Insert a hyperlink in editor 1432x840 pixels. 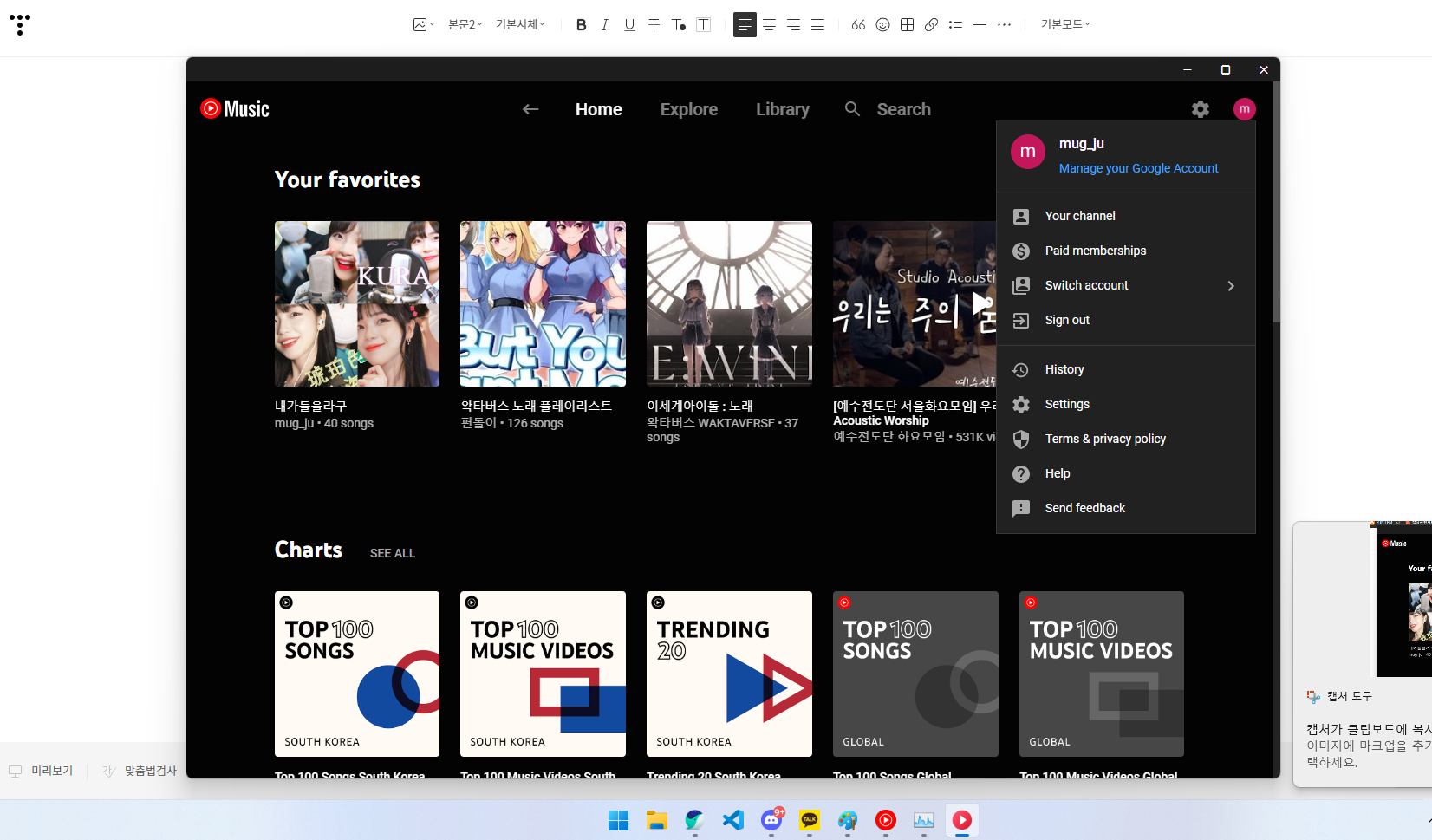click(x=931, y=24)
